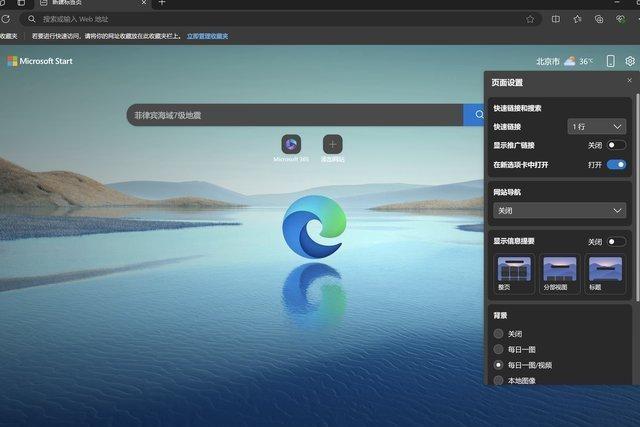640x427 pixels.
Task: Open the tab actions icon left of tabs
Action: 21,3
